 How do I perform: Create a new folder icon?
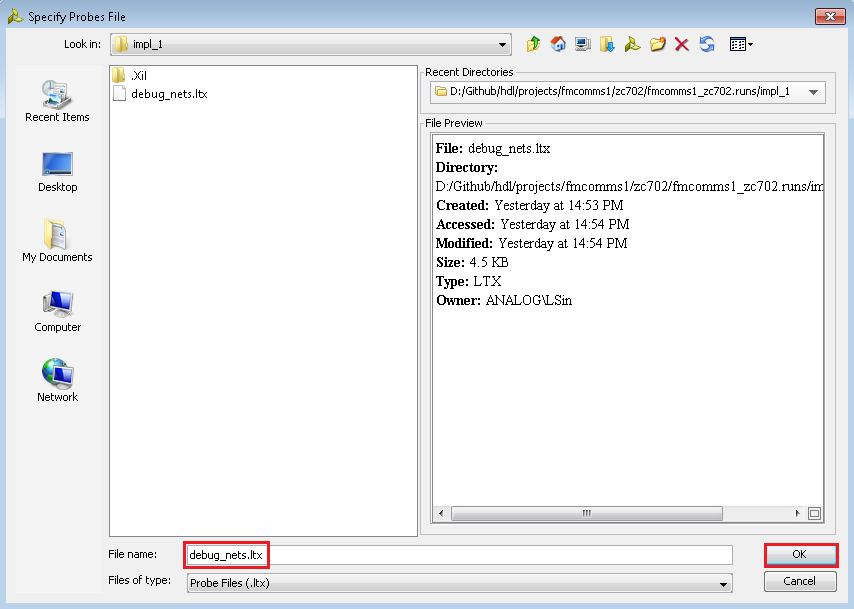point(657,44)
